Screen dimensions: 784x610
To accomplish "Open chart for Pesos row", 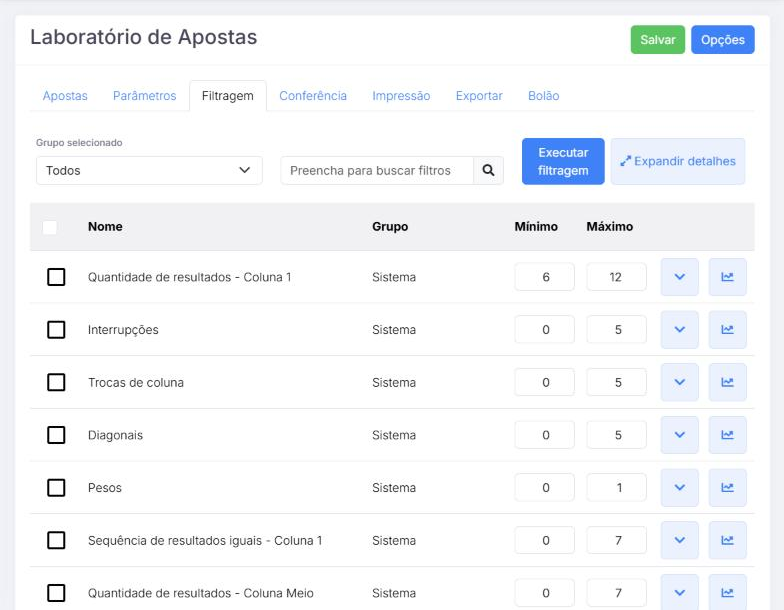I will [x=728, y=488].
